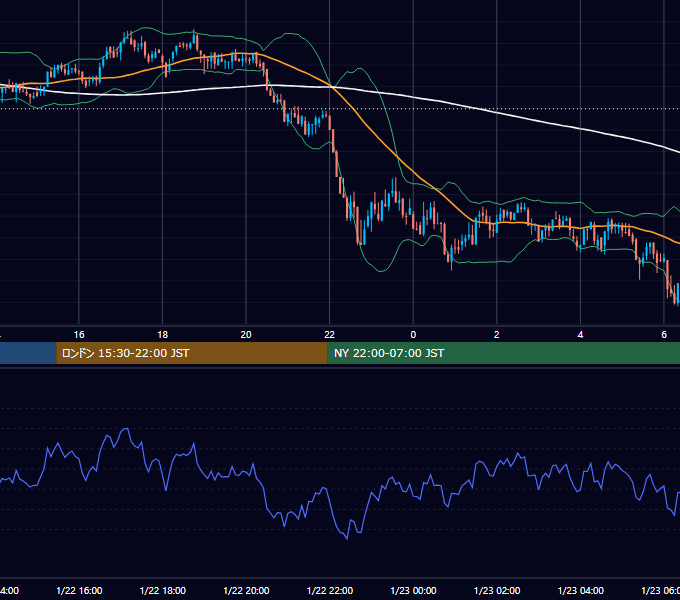The image size is (680, 600).
Task: Click the 1/22 18:00 label on the oscillator axis
Action: coord(163,591)
